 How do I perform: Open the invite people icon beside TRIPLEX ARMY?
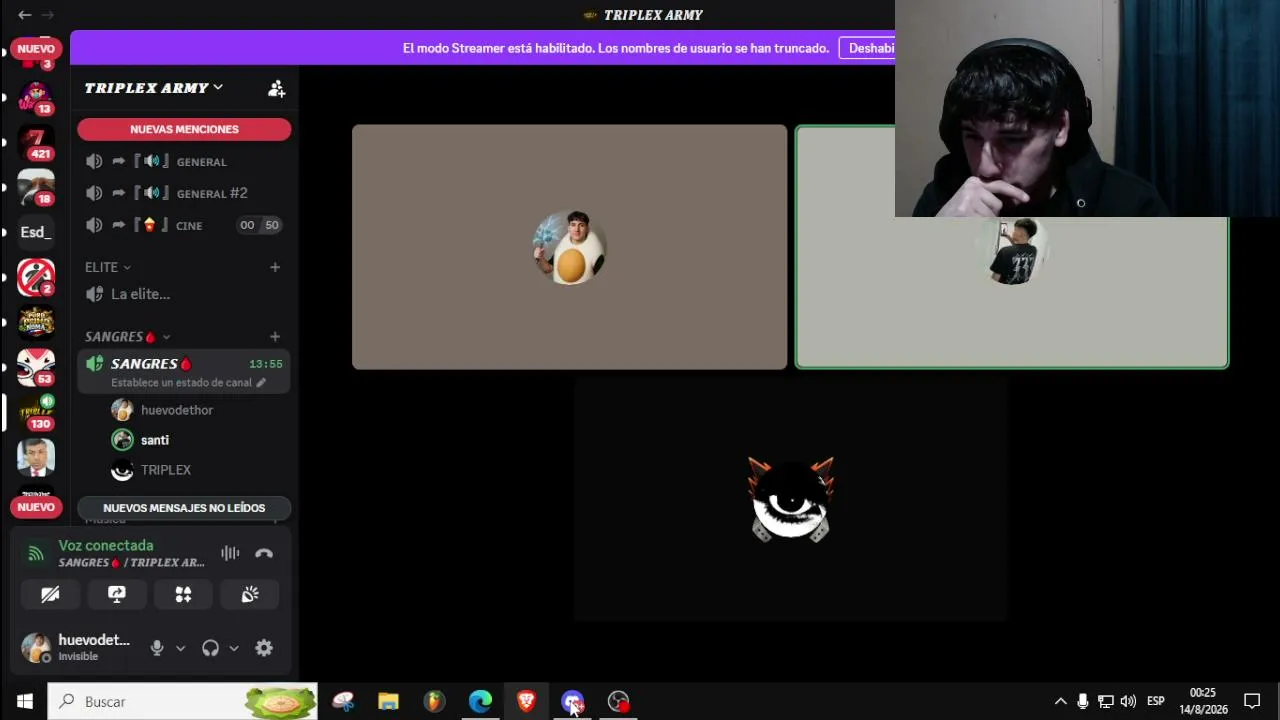pyautogui.click(x=276, y=89)
